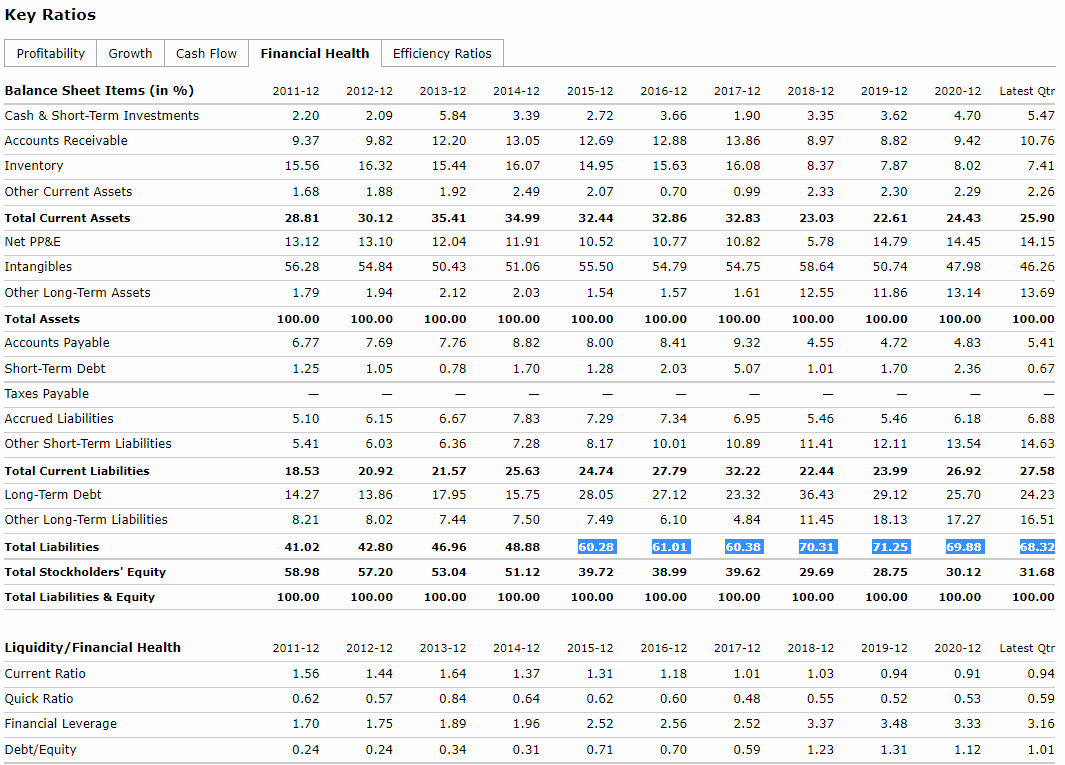Click highlighted Latest Qtr value 68.32
The image size is (1065, 765).
click(1037, 547)
